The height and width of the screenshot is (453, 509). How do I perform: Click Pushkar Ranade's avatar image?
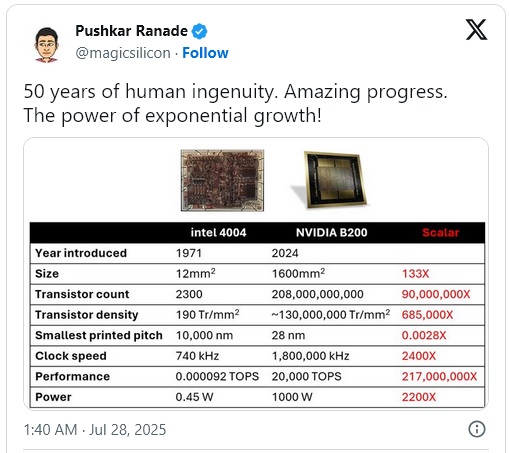click(46, 44)
